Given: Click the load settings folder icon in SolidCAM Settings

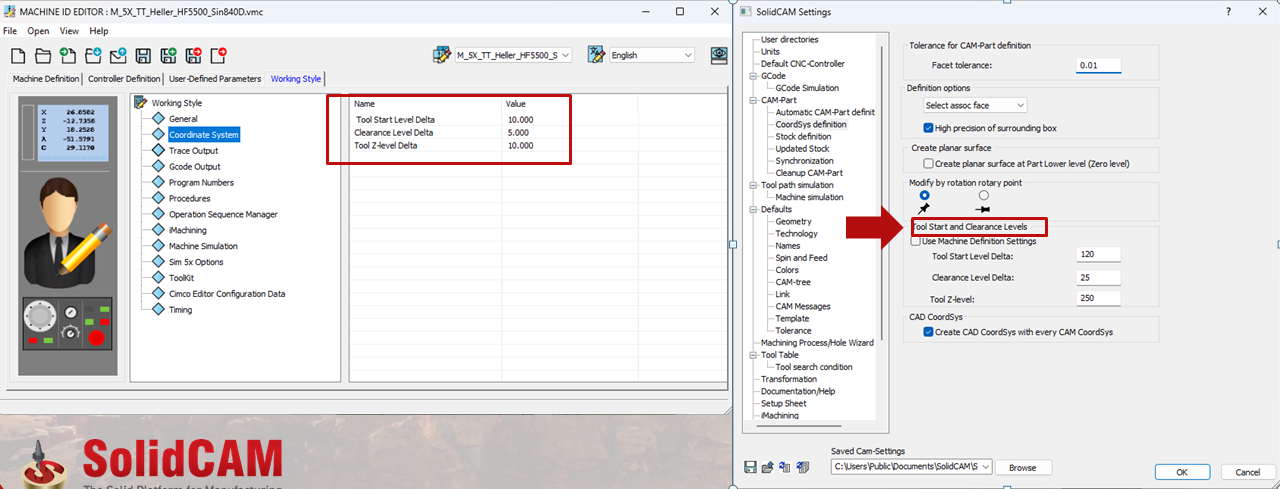Looking at the screenshot, I should (x=768, y=467).
